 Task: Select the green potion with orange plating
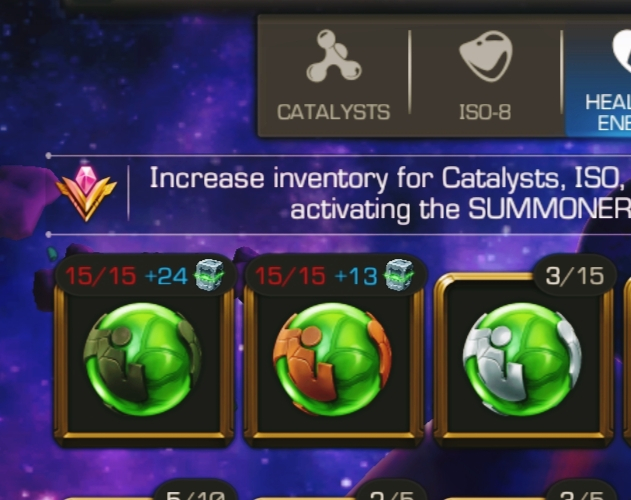click(332, 359)
